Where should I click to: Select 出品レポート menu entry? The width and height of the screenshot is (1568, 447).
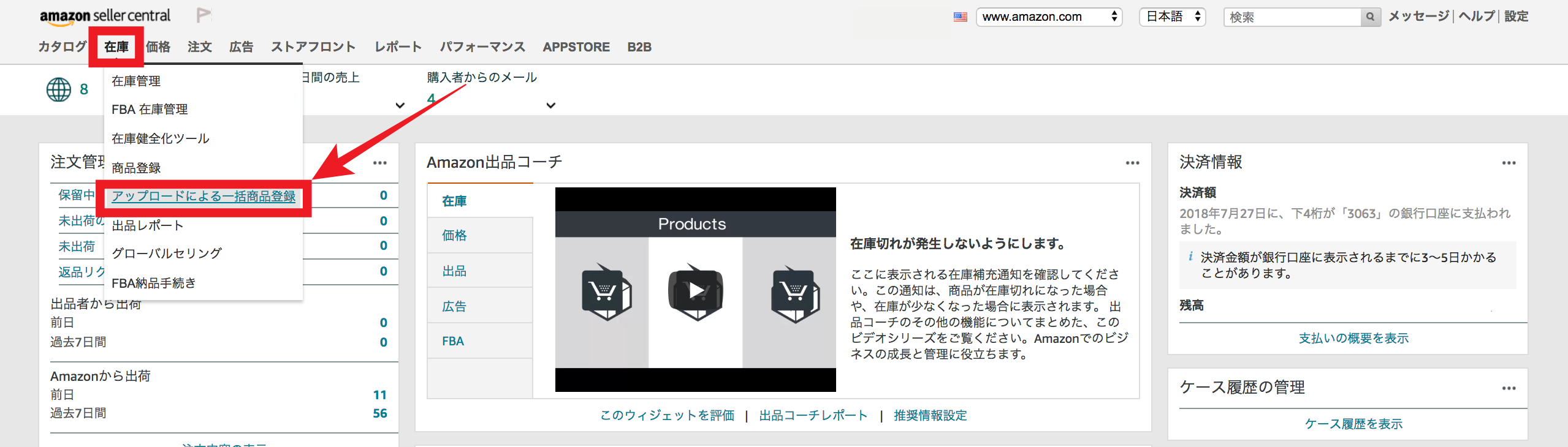point(148,226)
